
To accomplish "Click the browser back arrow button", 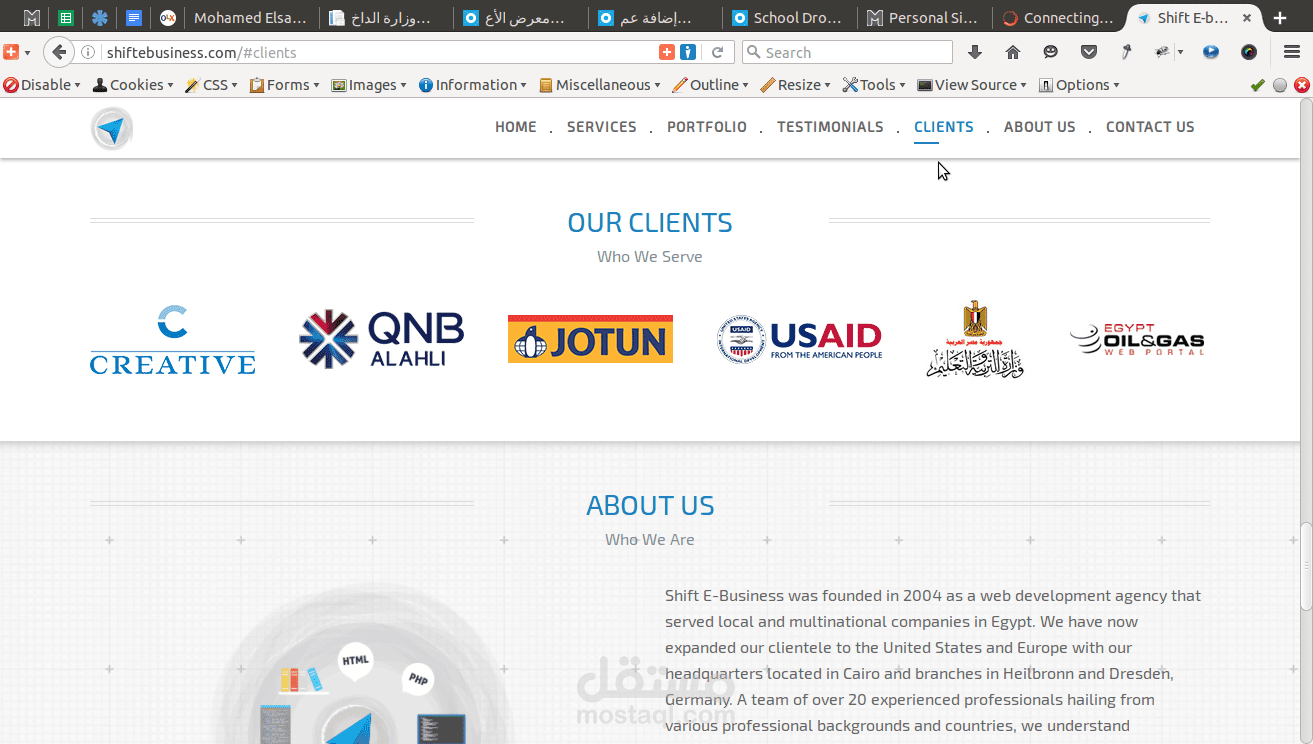I will tap(59, 52).
